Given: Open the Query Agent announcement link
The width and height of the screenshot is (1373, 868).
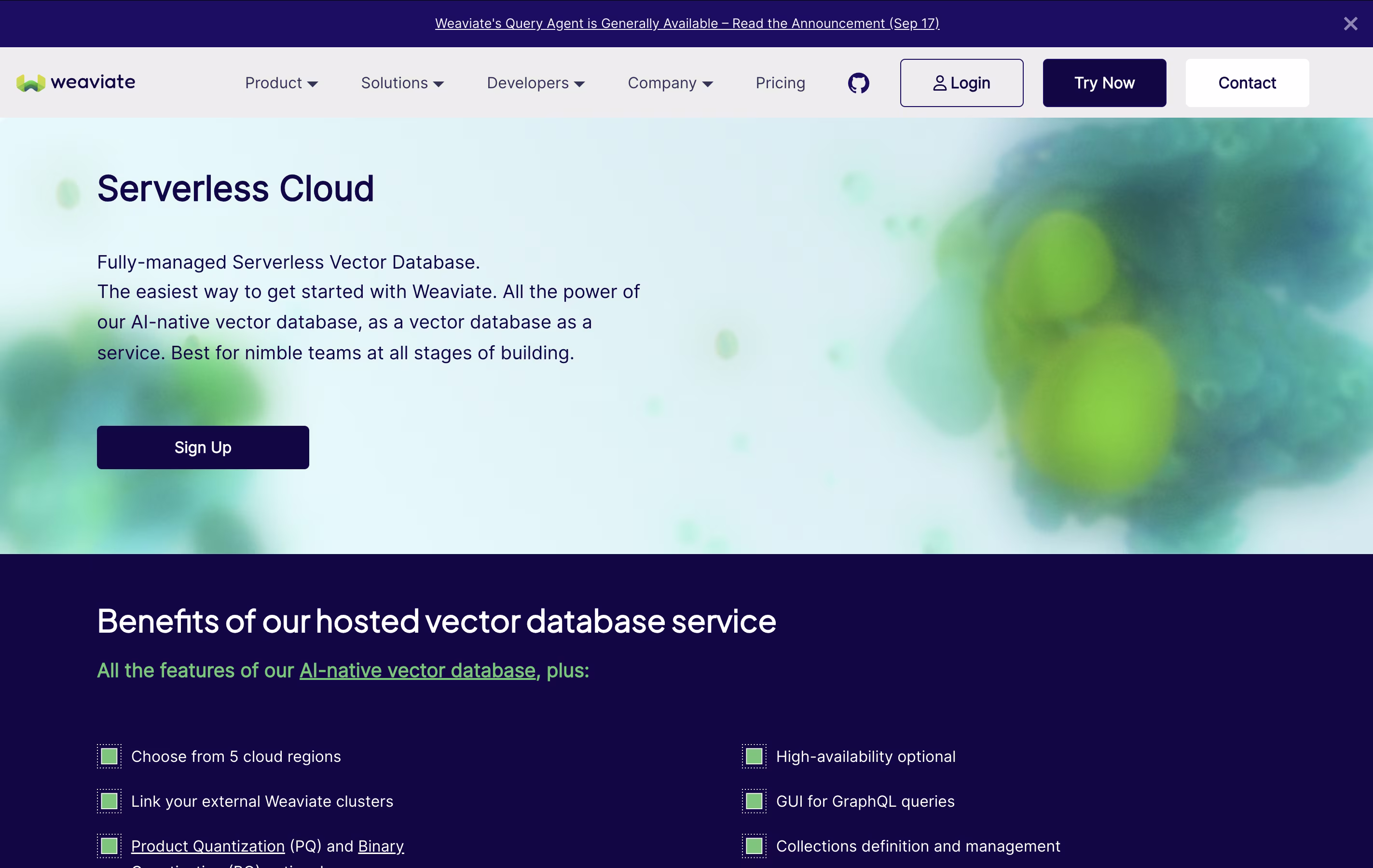Looking at the screenshot, I should click(x=686, y=23).
